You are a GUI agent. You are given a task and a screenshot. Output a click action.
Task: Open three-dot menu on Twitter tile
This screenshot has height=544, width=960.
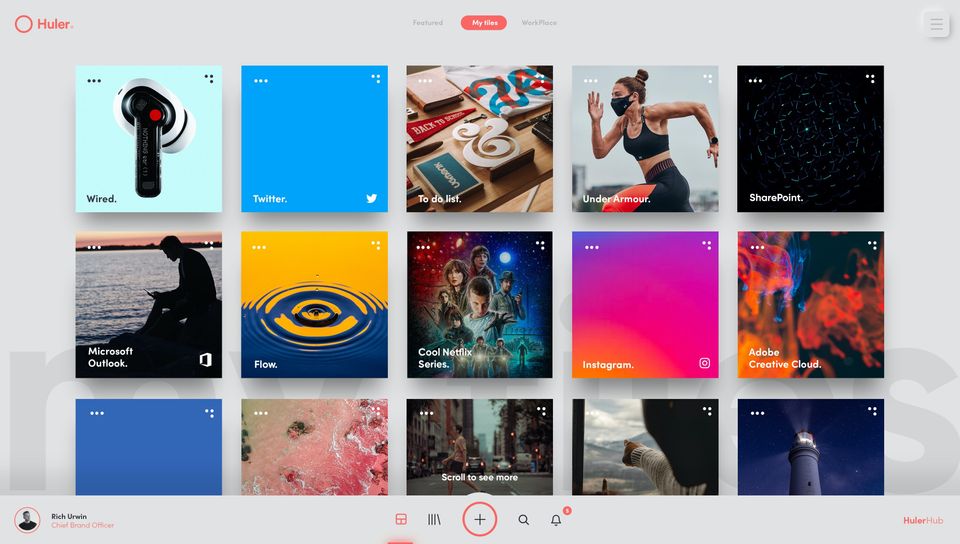[x=261, y=81]
